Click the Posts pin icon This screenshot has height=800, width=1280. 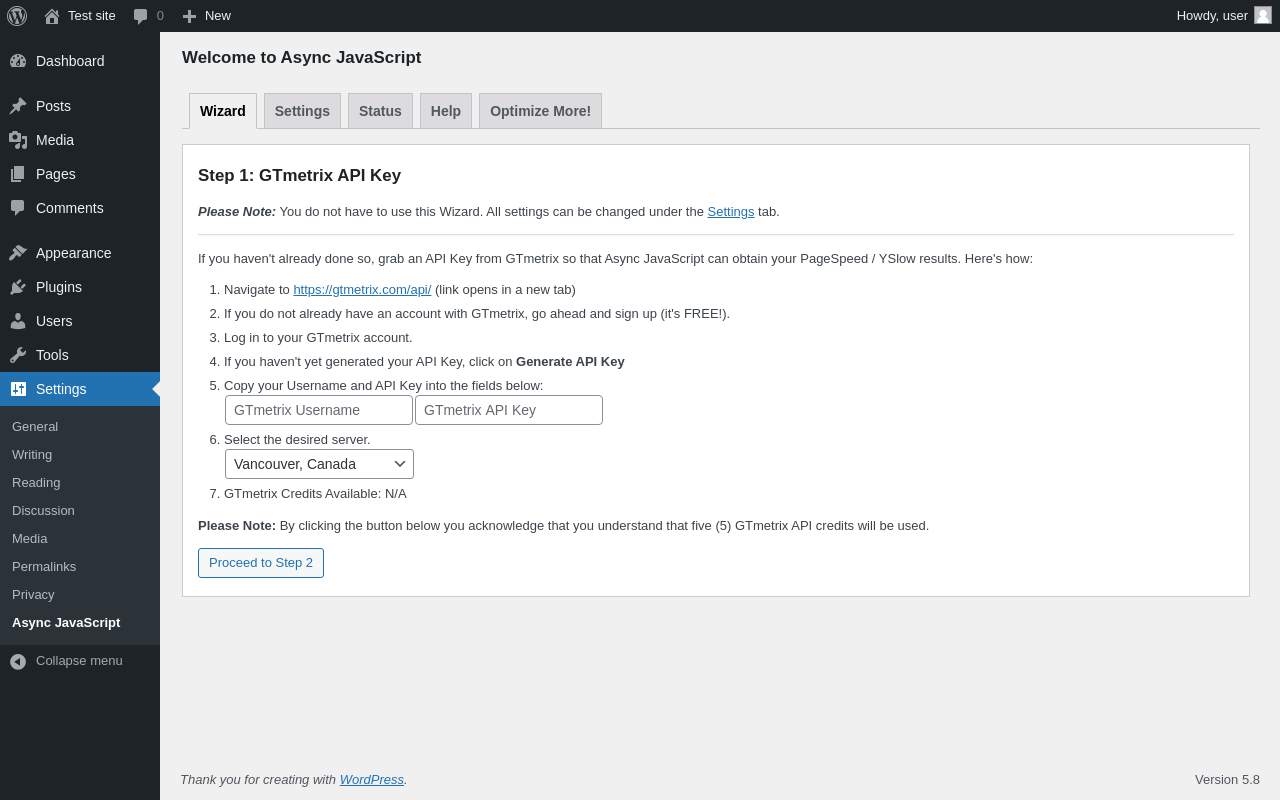coord(18,106)
